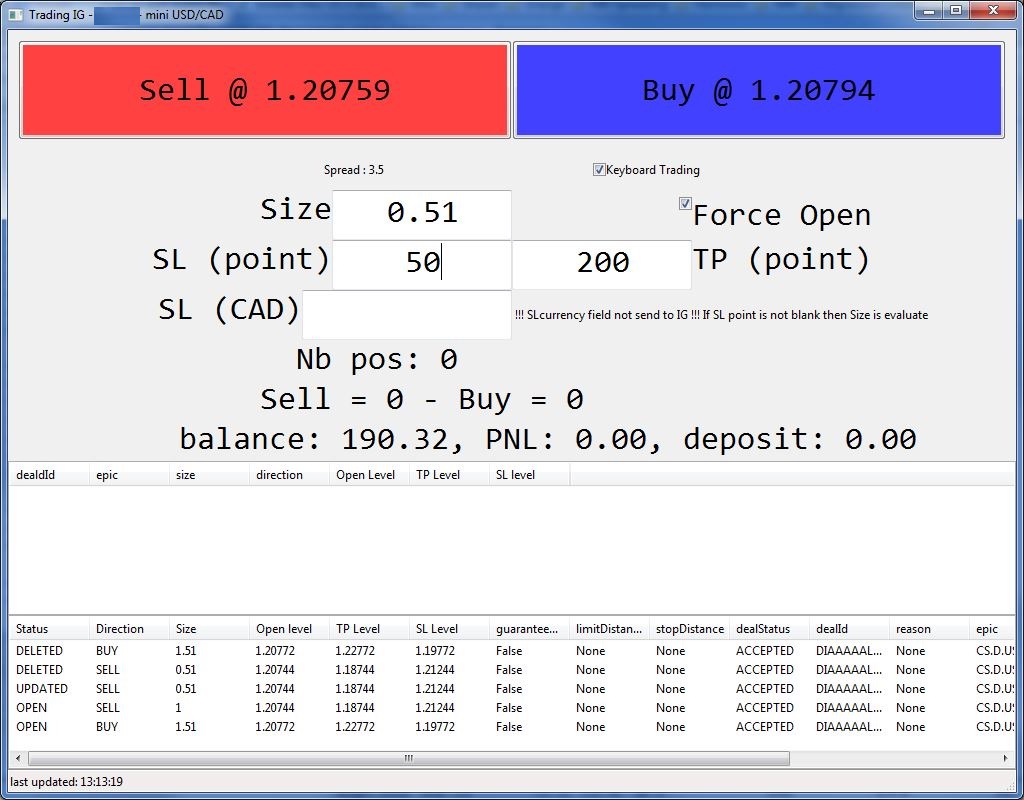Screen dimensions: 1024x800
Task: Click the 1.22772 TP Level cell in first row
Action: (355, 651)
